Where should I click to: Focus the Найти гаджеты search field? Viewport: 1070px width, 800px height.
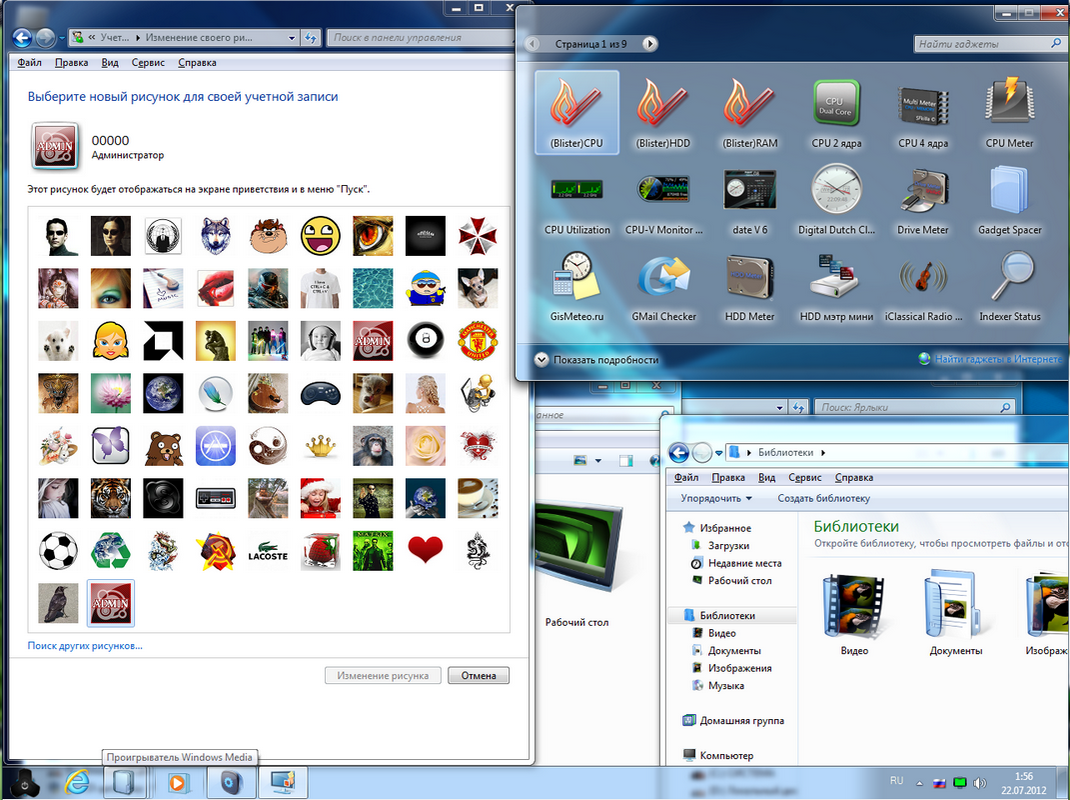click(x=981, y=44)
